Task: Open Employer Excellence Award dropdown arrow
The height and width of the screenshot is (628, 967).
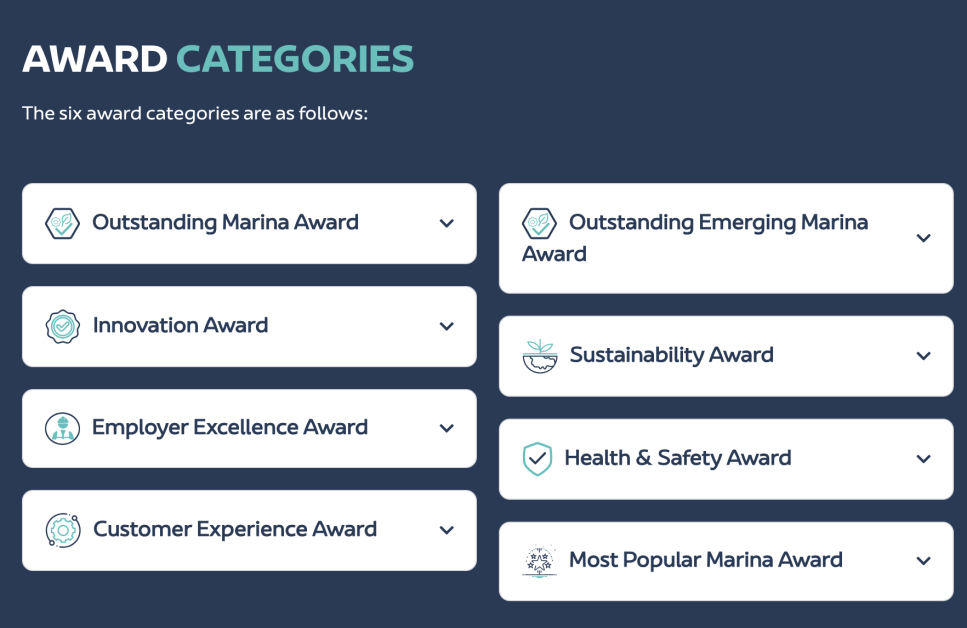Action: tap(447, 428)
